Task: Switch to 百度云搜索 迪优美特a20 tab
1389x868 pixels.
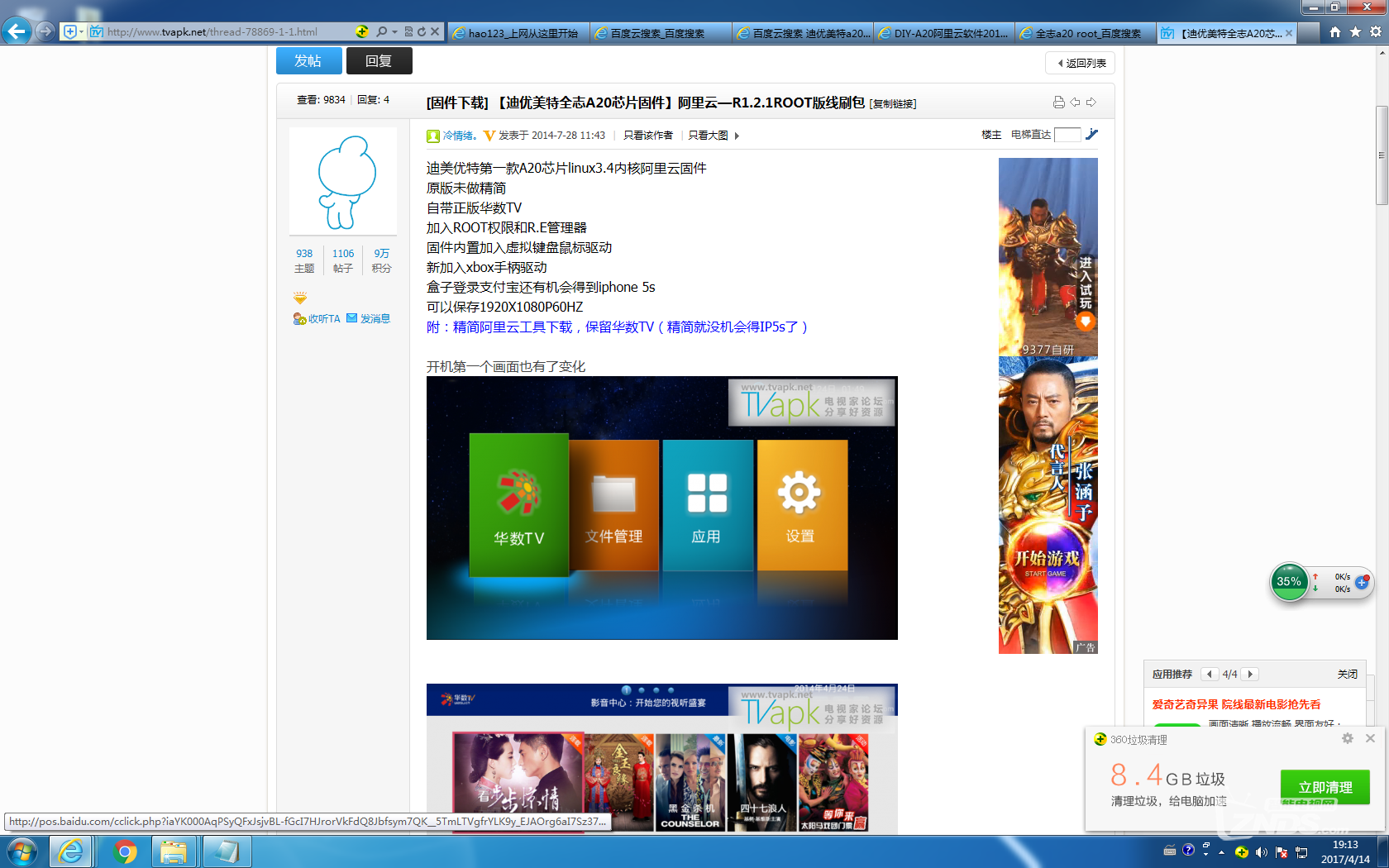Action: 804,33
